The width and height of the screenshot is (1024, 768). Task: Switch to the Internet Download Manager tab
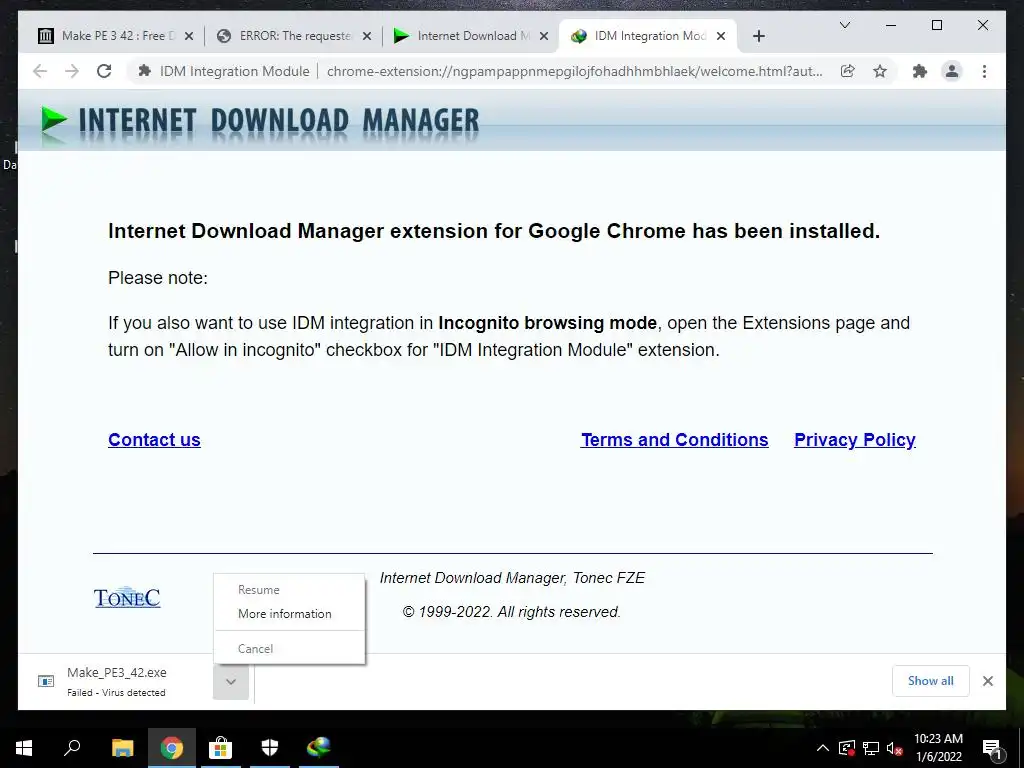point(472,36)
